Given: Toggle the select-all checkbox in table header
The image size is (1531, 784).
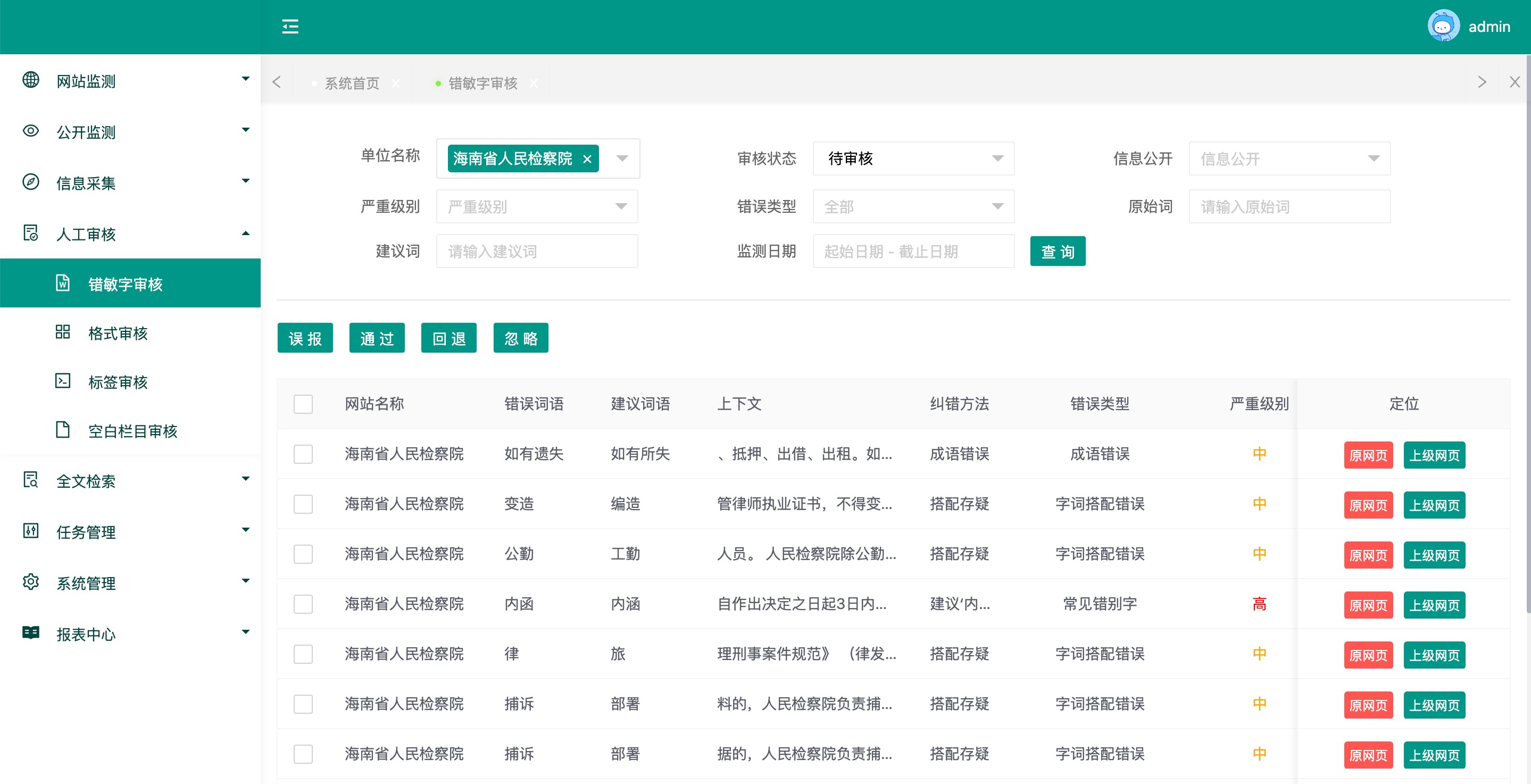Looking at the screenshot, I should 303,404.
